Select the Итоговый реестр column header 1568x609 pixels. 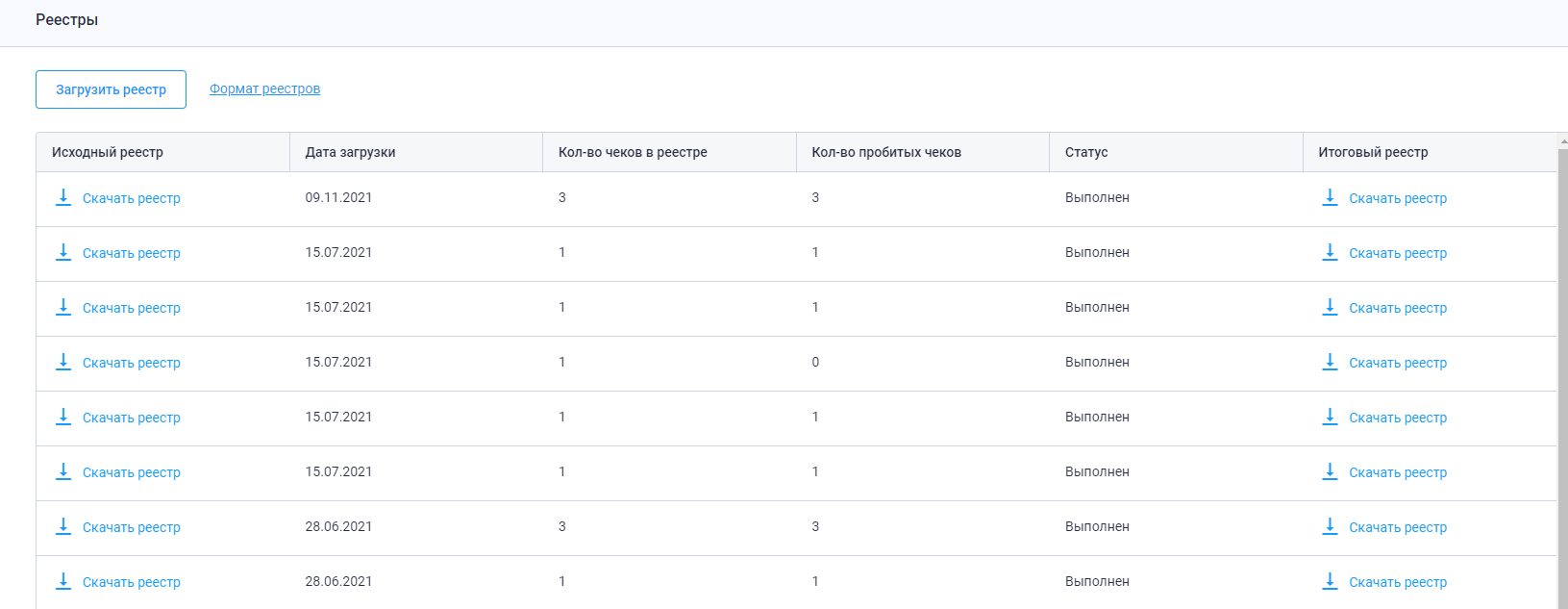tap(1373, 152)
